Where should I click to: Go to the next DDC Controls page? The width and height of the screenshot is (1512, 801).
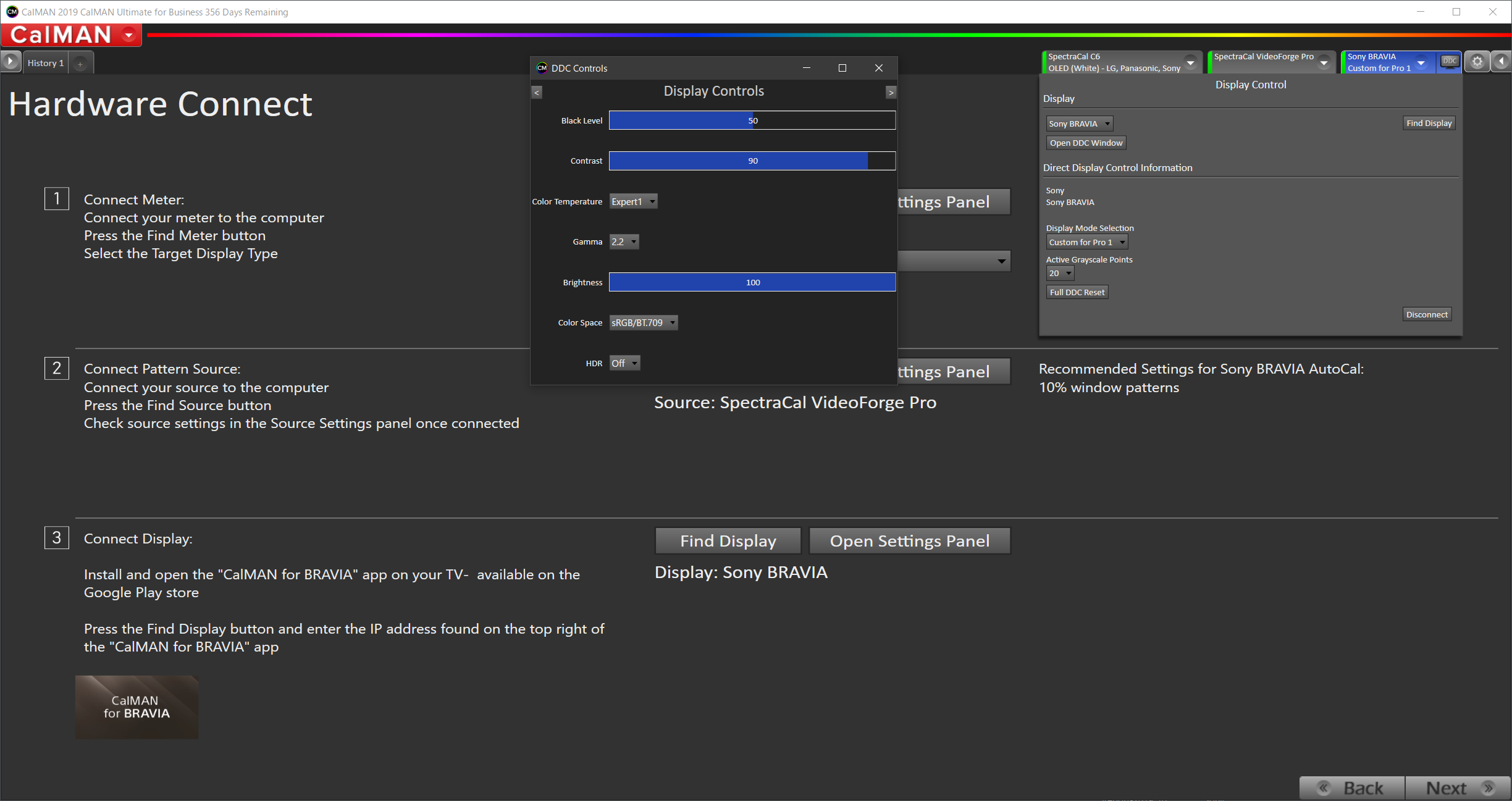pyautogui.click(x=891, y=92)
